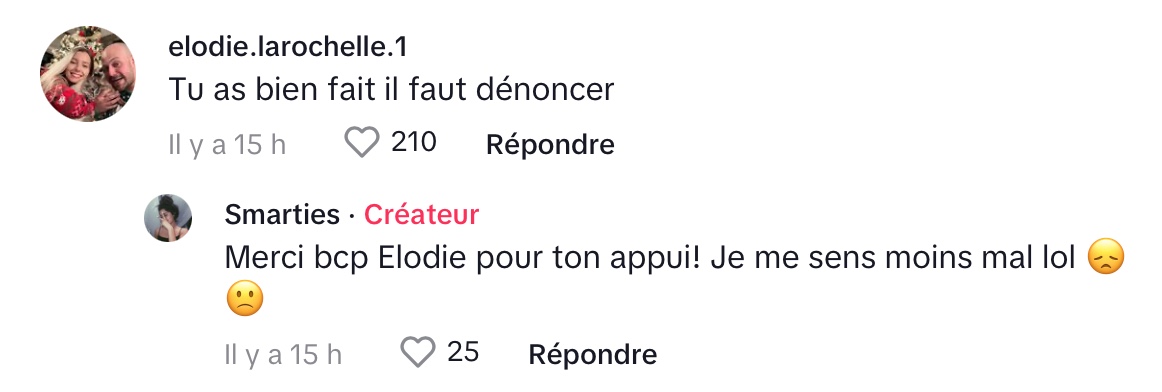Open the elodie.larochelle.1 username link

(x=288, y=47)
